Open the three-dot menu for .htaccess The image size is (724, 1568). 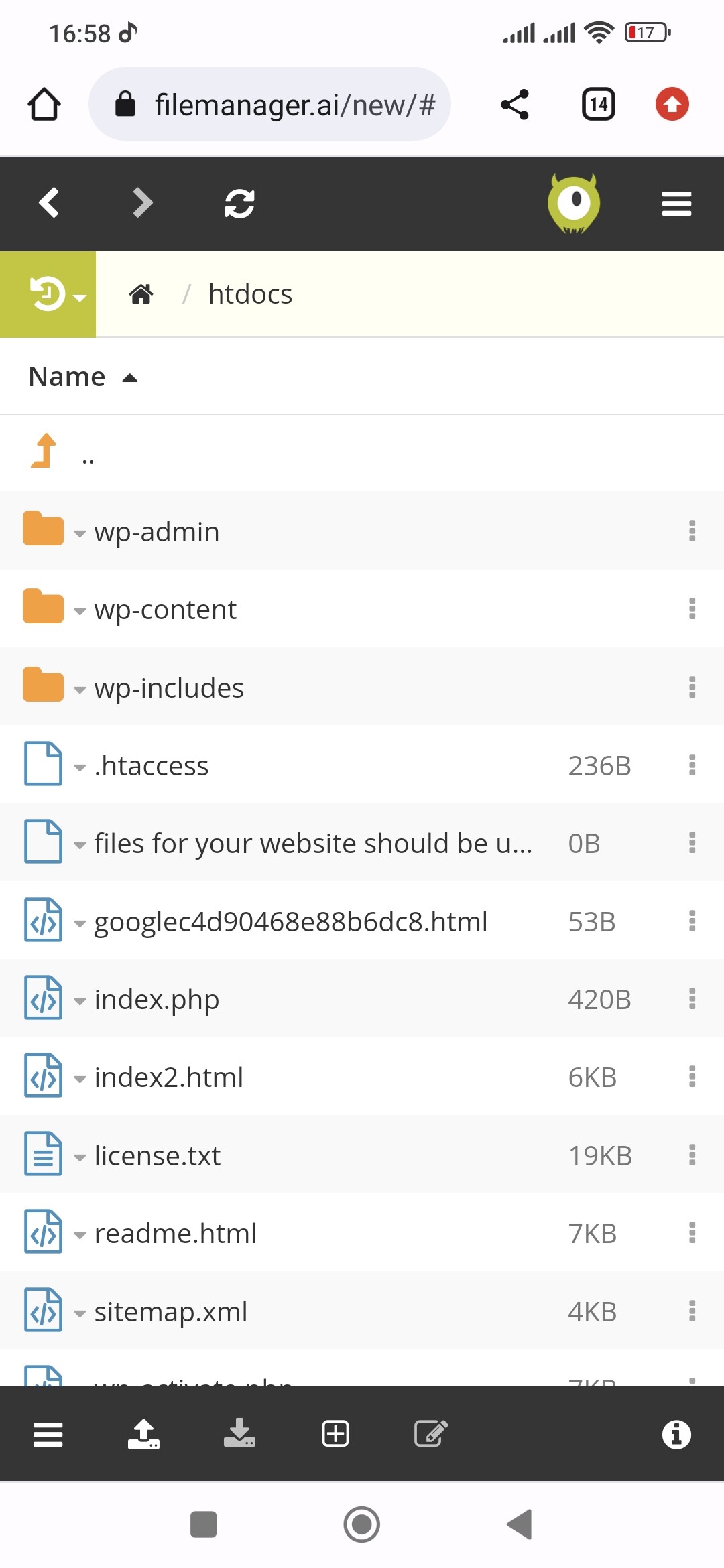[x=692, y=765]
